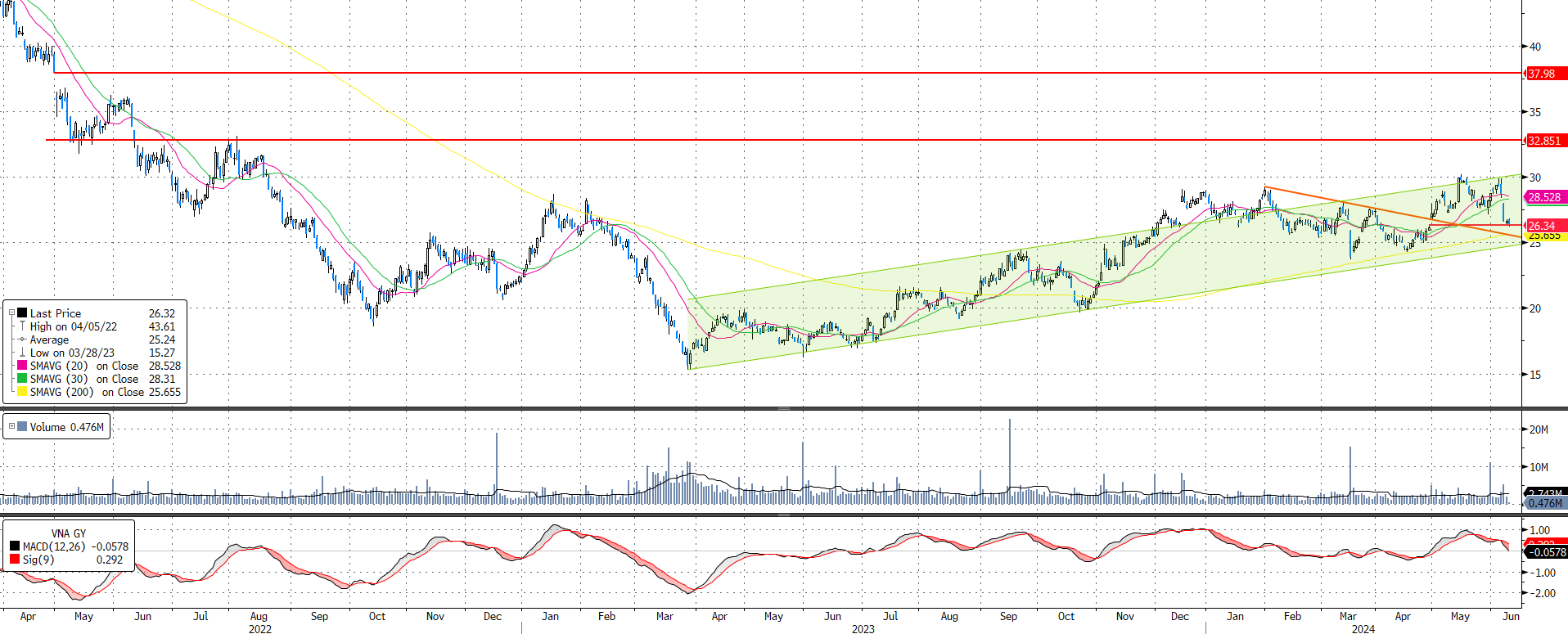Click the green SMAVG (30) color swatch
The image size is (1568, 634).
pos(22,379)
